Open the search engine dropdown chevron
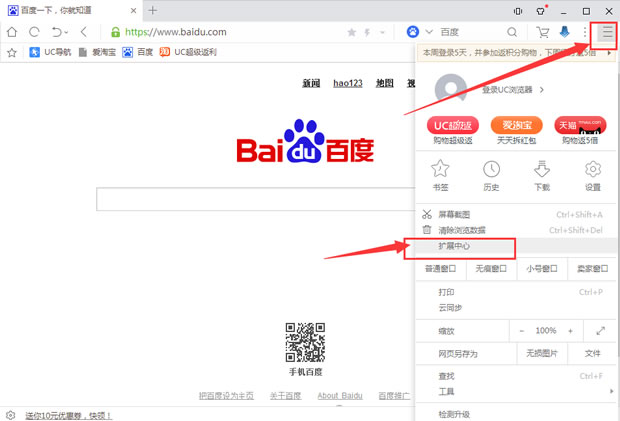 (429, 32)
